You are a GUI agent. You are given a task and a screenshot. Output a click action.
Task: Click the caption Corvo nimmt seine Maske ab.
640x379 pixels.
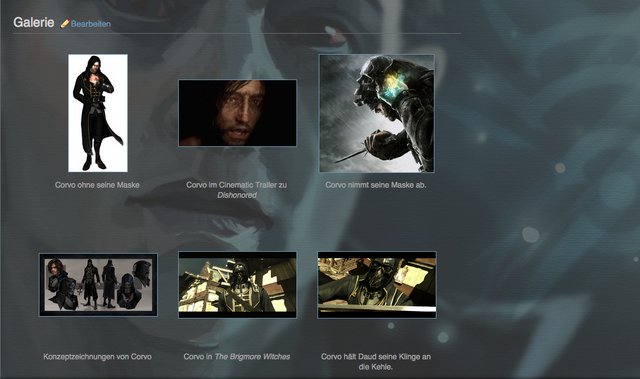376,185
